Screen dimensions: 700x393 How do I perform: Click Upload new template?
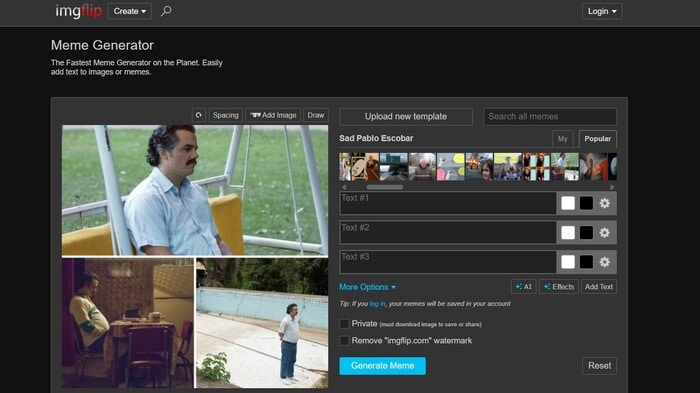click(x=406, y=117)
